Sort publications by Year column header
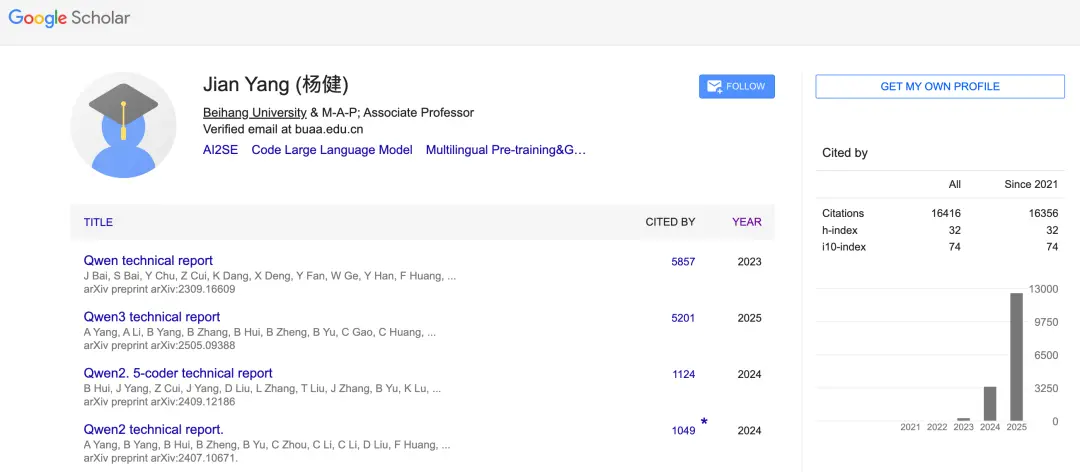This screenshot has height=472, width=1080. pos(746,222)
